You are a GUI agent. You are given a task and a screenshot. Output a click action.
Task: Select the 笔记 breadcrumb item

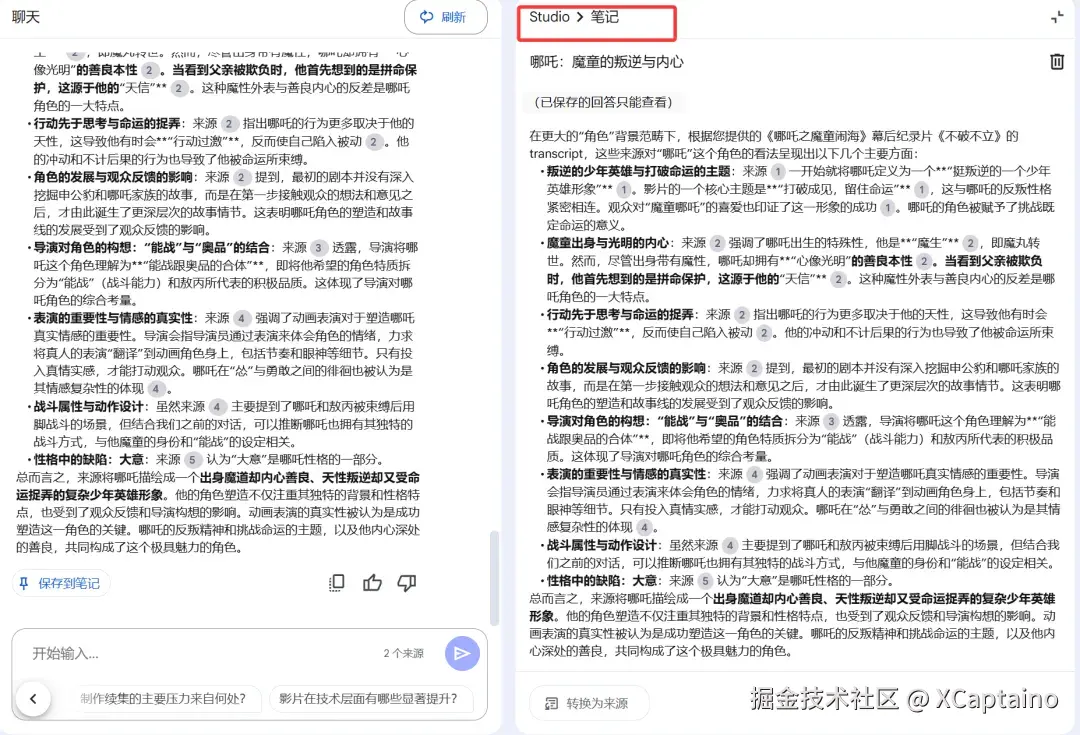604,17
